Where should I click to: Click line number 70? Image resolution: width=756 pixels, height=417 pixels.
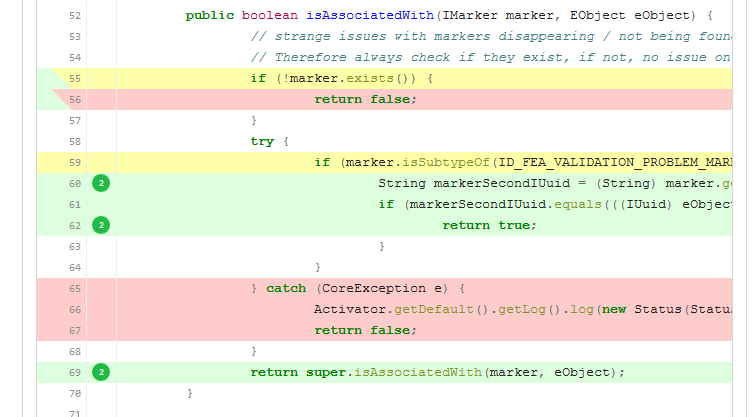[x=75, y=394]
